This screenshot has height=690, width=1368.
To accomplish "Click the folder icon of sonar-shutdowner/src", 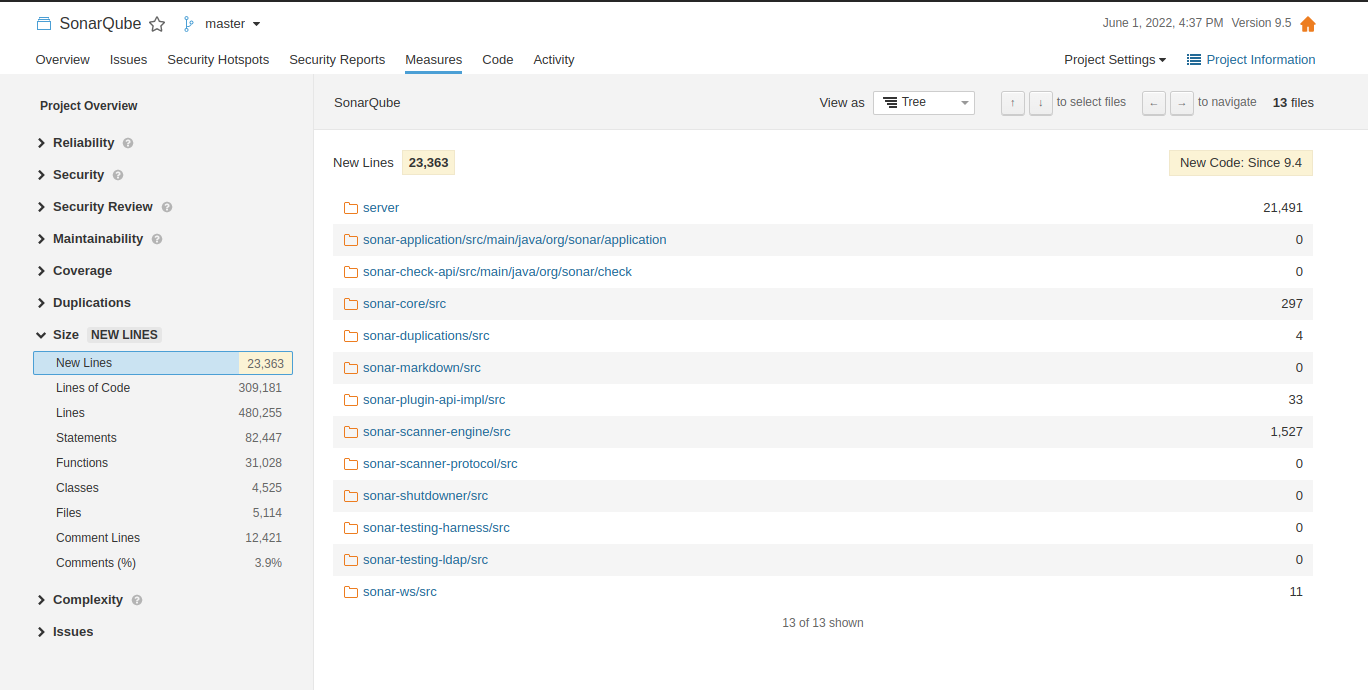I will 351,496.
